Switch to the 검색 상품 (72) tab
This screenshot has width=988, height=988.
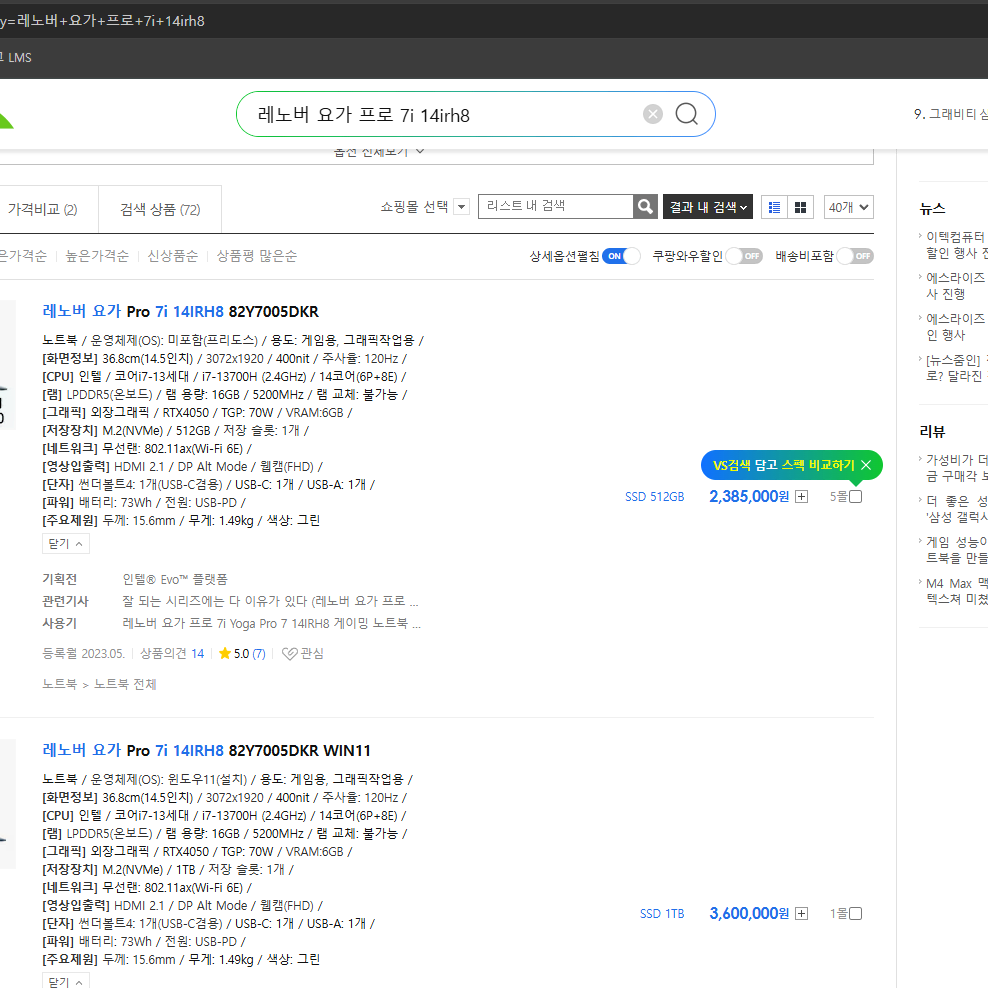(160, 209)
